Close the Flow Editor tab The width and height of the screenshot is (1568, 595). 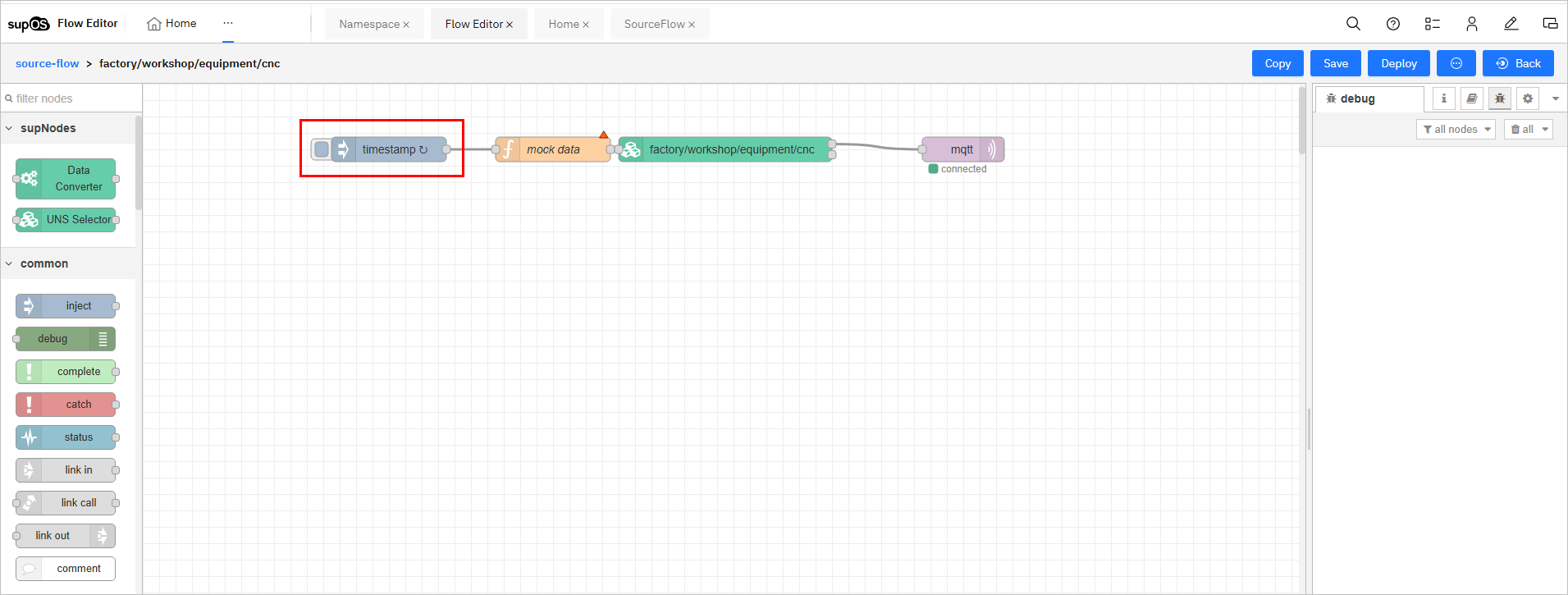(510, 25)
